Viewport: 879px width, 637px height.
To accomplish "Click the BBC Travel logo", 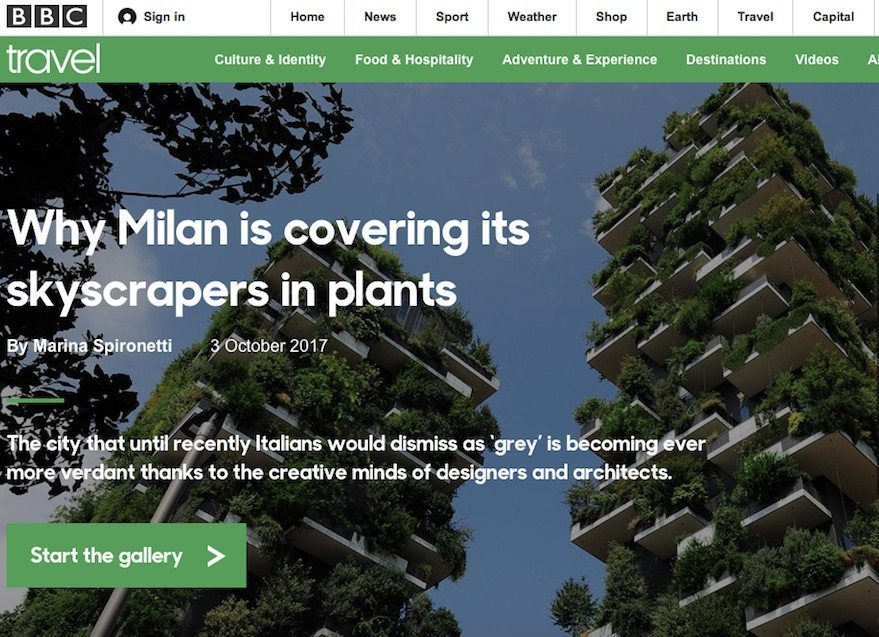I will click(53, 59).
